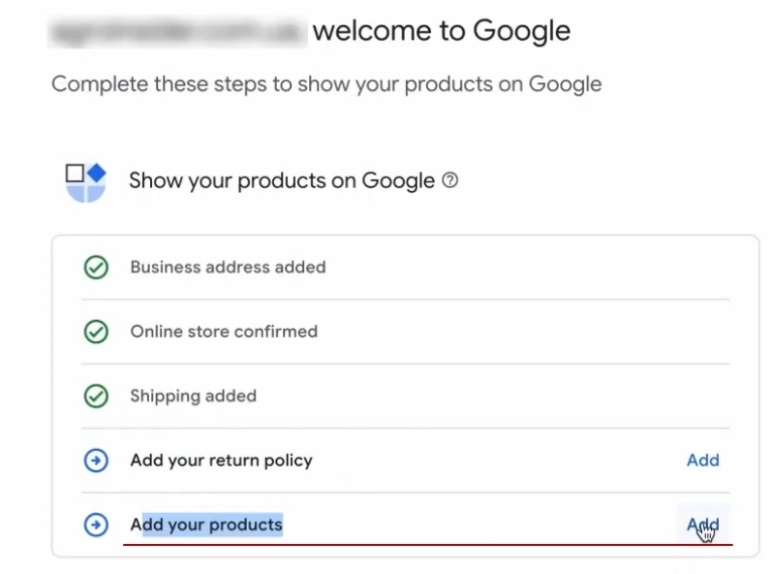Click green checkmark next to Online store confirmed
Viewport: 771px width, 574px height.
point(96,332)
